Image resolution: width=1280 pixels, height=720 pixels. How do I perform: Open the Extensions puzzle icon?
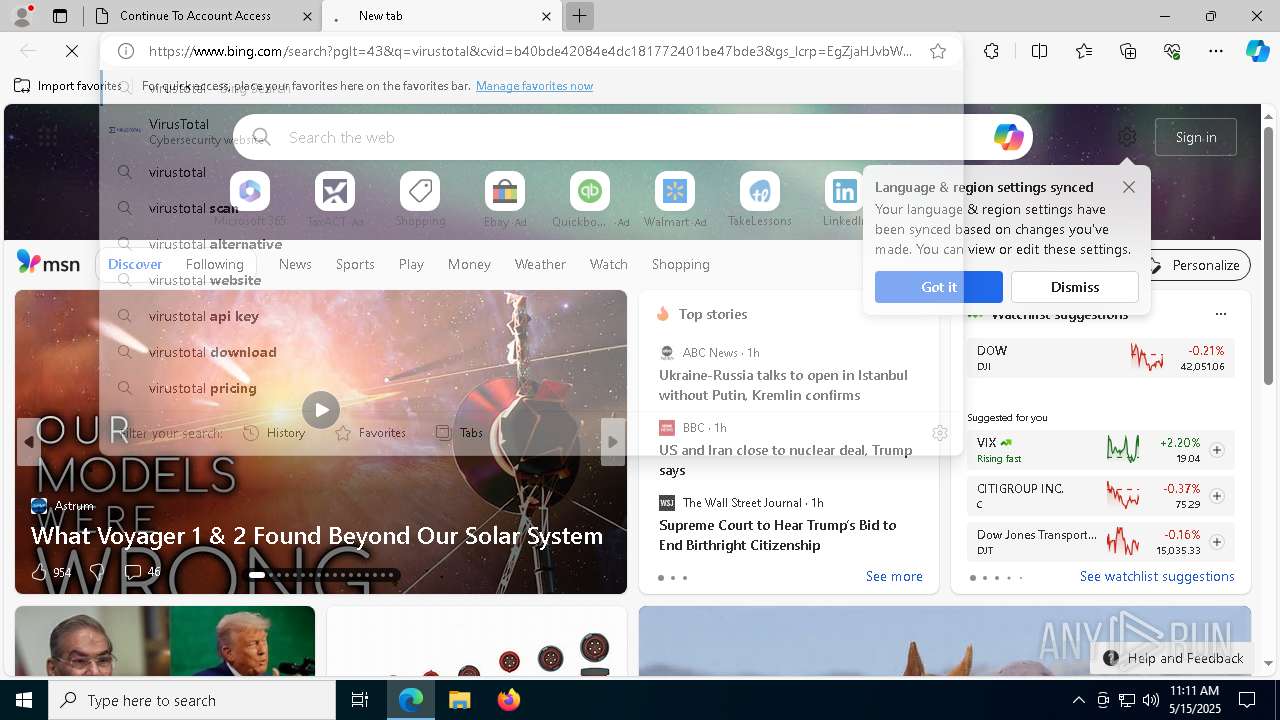tap(991, 51)
